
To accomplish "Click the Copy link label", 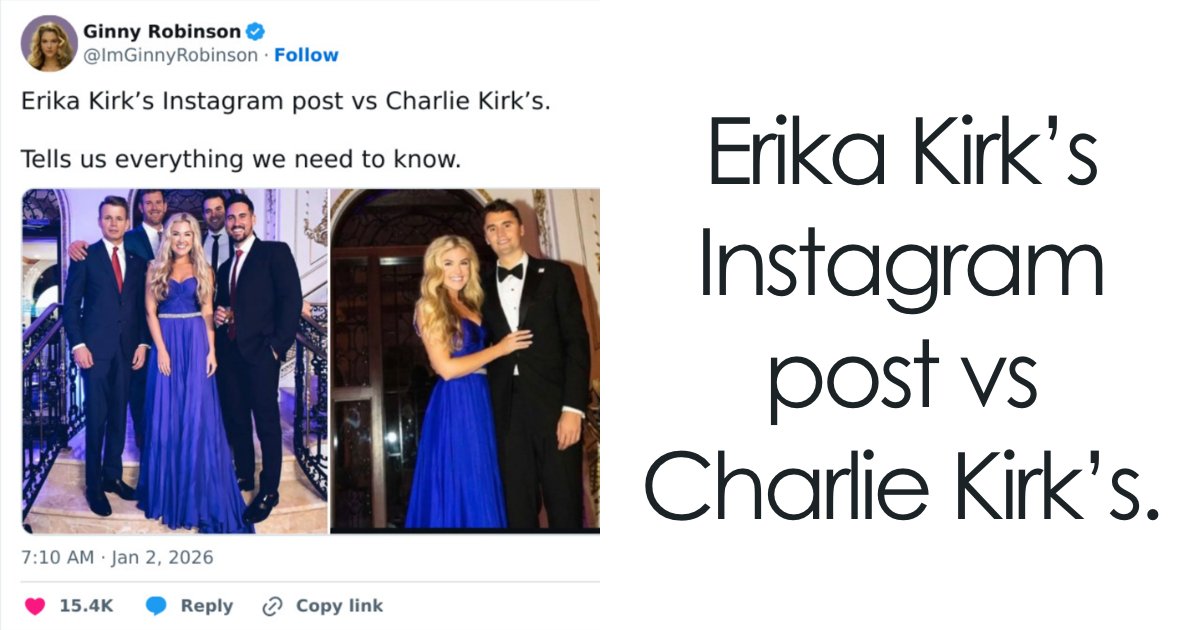I will coord(339,605).
